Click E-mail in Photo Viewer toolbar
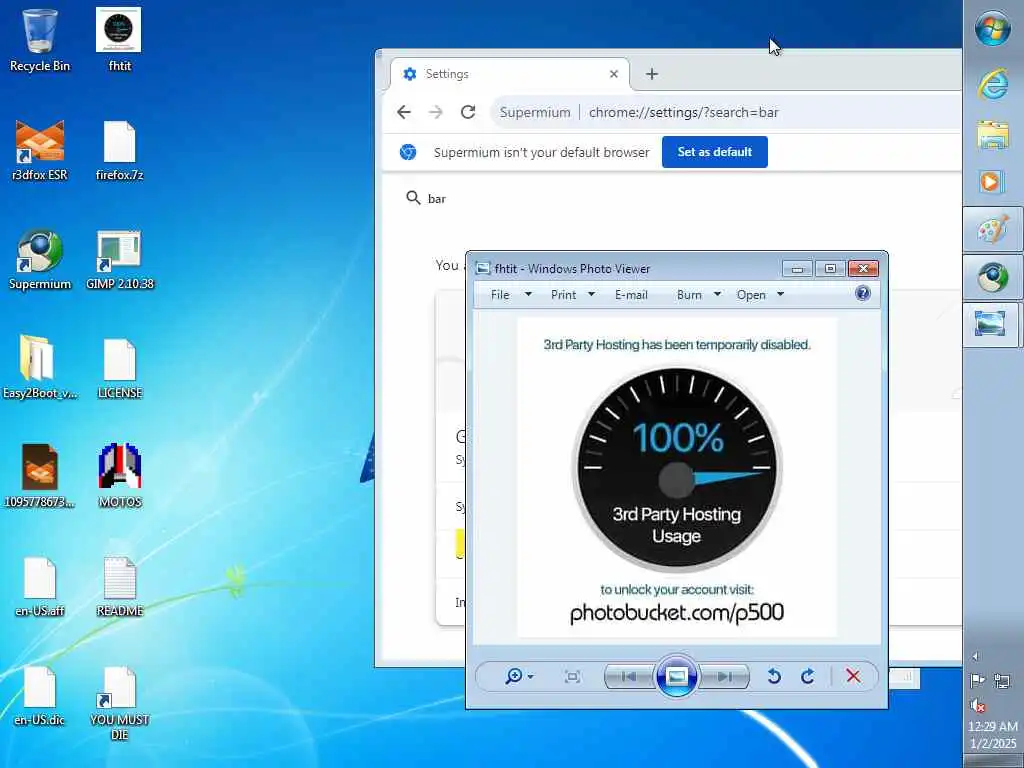The height and width of the screenshot is (768, 1024). click(631, 295)
